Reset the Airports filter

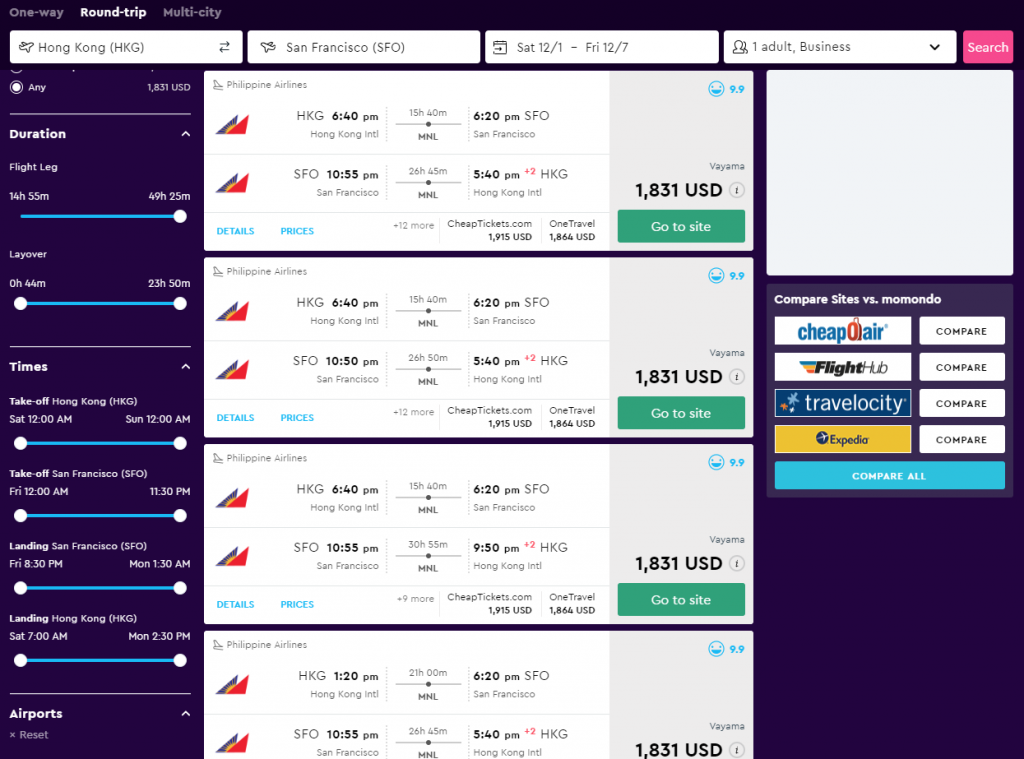[29, 735]
